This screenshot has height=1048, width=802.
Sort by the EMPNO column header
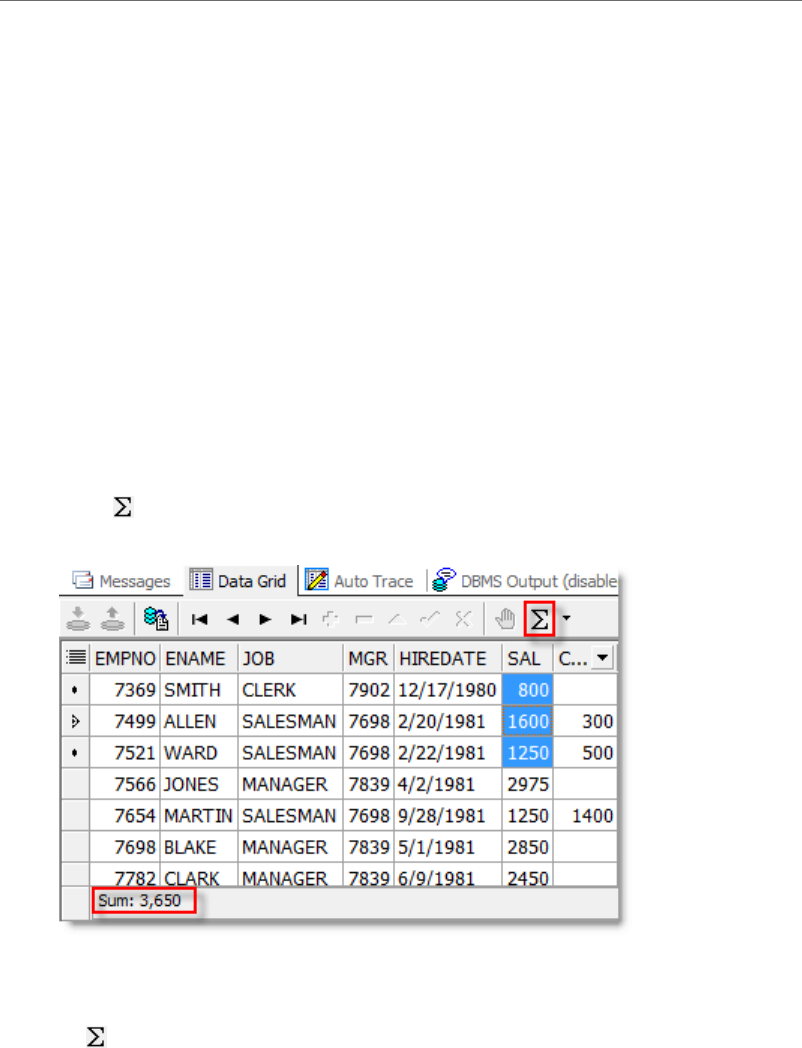[x=125, y=659]
